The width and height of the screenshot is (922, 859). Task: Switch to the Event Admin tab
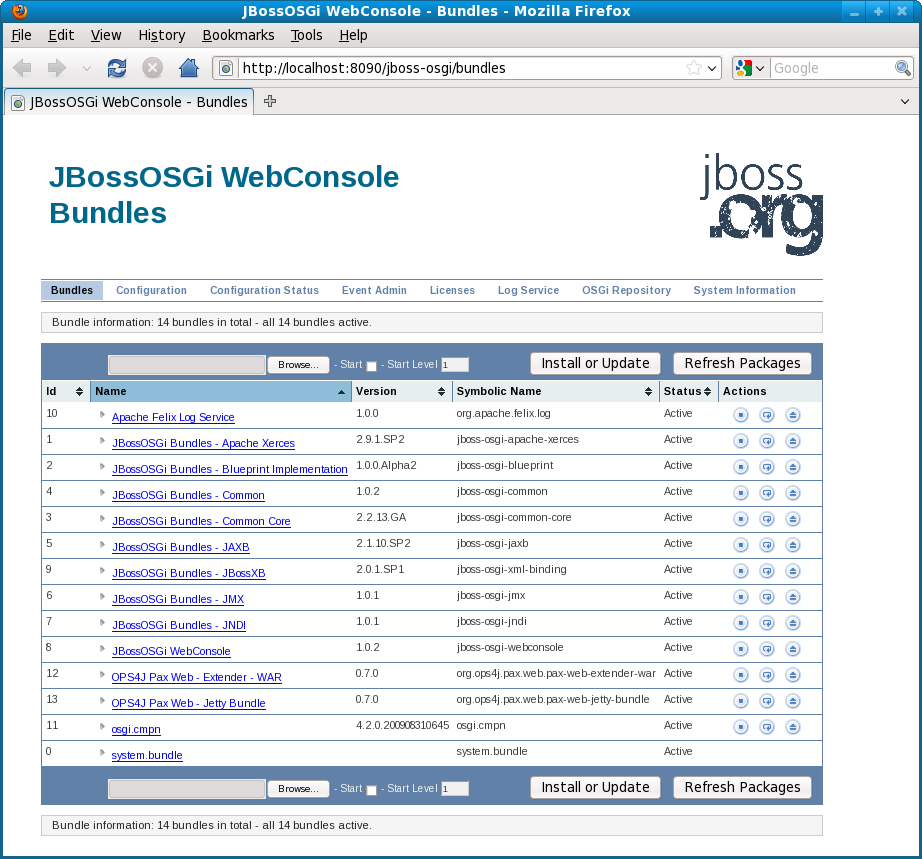pos(374,290)
